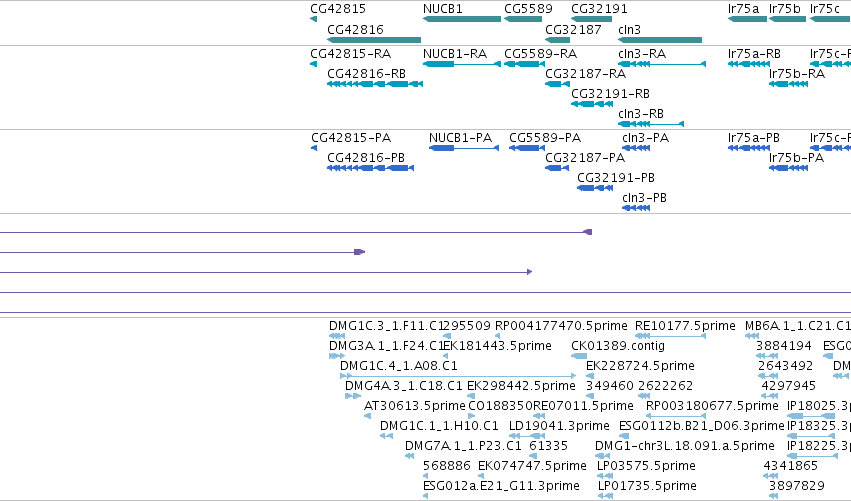This screenshot has height=501, width=851.
Task: Select the CG42816 gene bar in top track
Action: pyautogui.click(x=374, y=40)
